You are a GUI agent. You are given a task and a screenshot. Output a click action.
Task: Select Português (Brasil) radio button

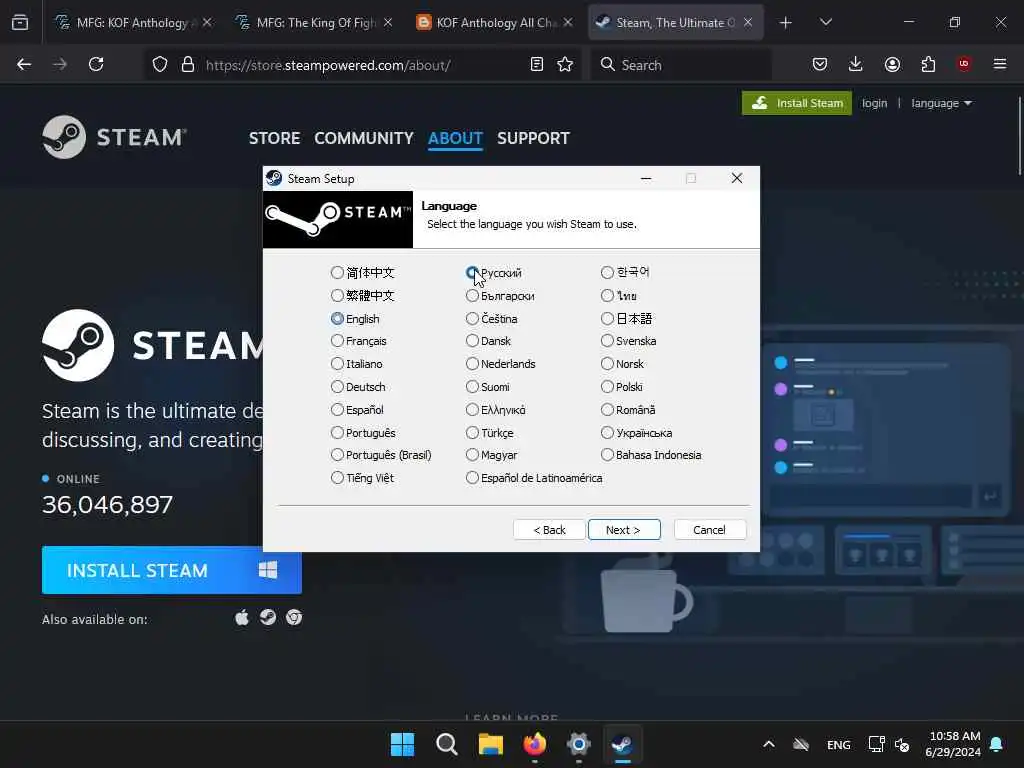click(x=337, y=455)
